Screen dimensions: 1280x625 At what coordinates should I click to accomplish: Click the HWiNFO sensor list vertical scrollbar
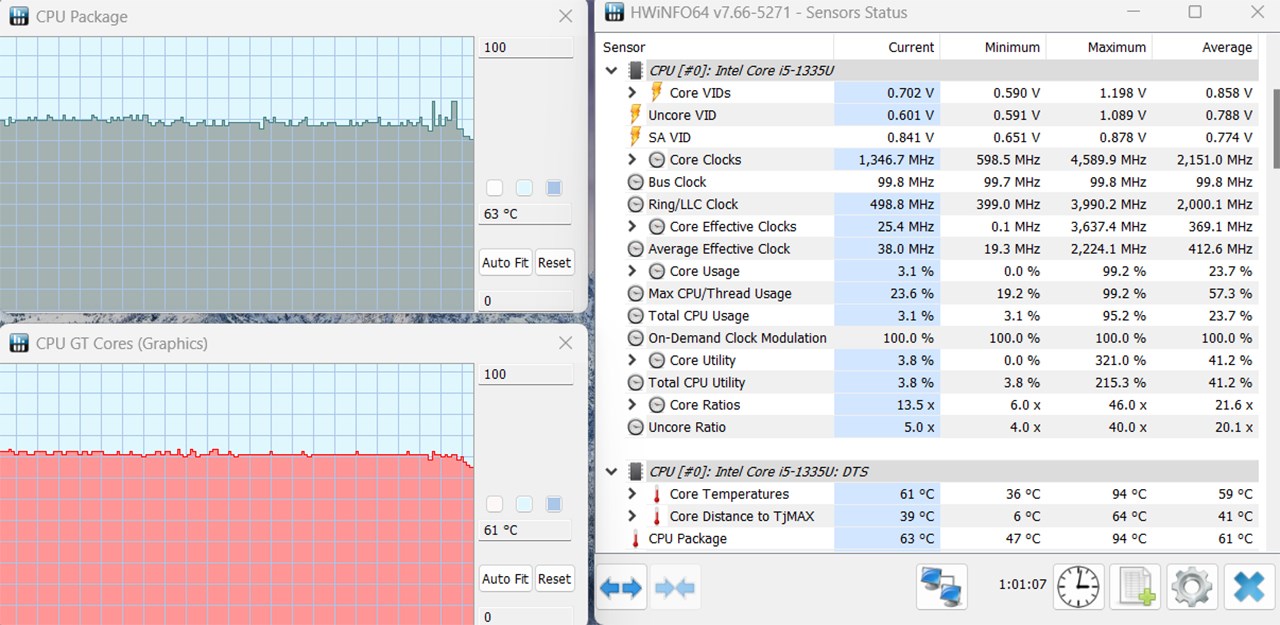(1275, 130)
